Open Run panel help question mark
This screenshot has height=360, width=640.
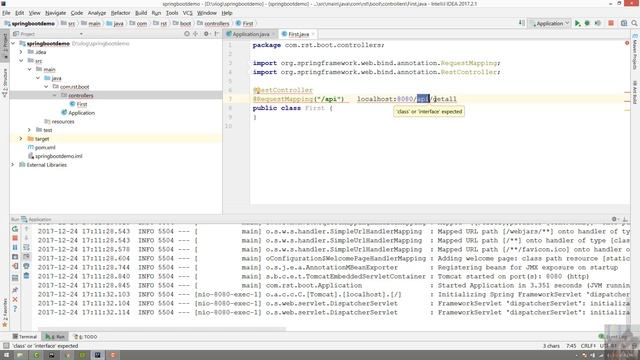pyautogui.click(x=15, y=309)
